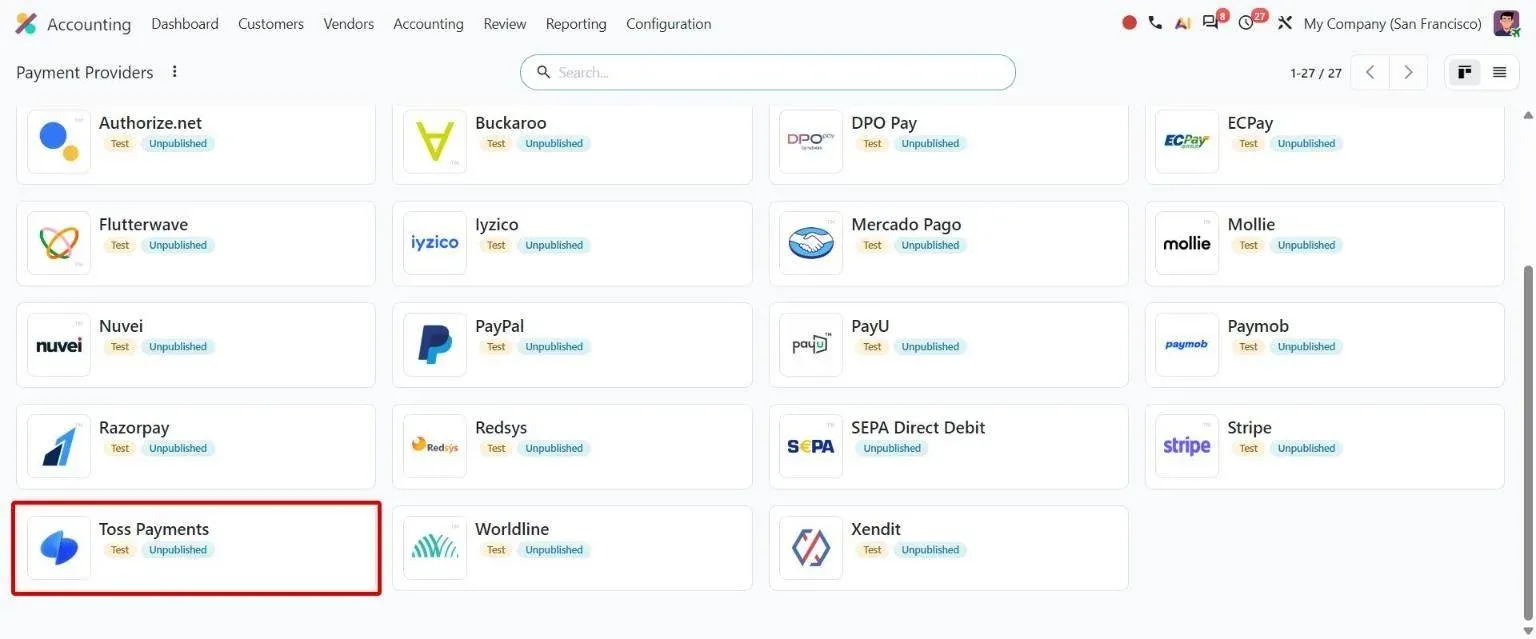
Task: Click the Flutterwave logo
Action: 59,243
